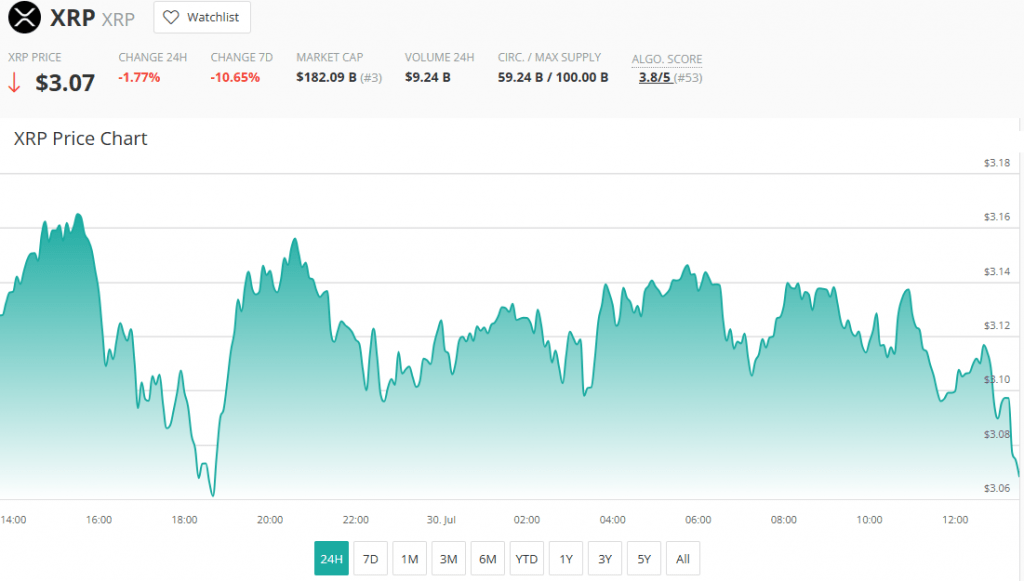Click the -1.77% 24H change value
This screenshot has width=1024, height=581.
click(x=139, y=77)
